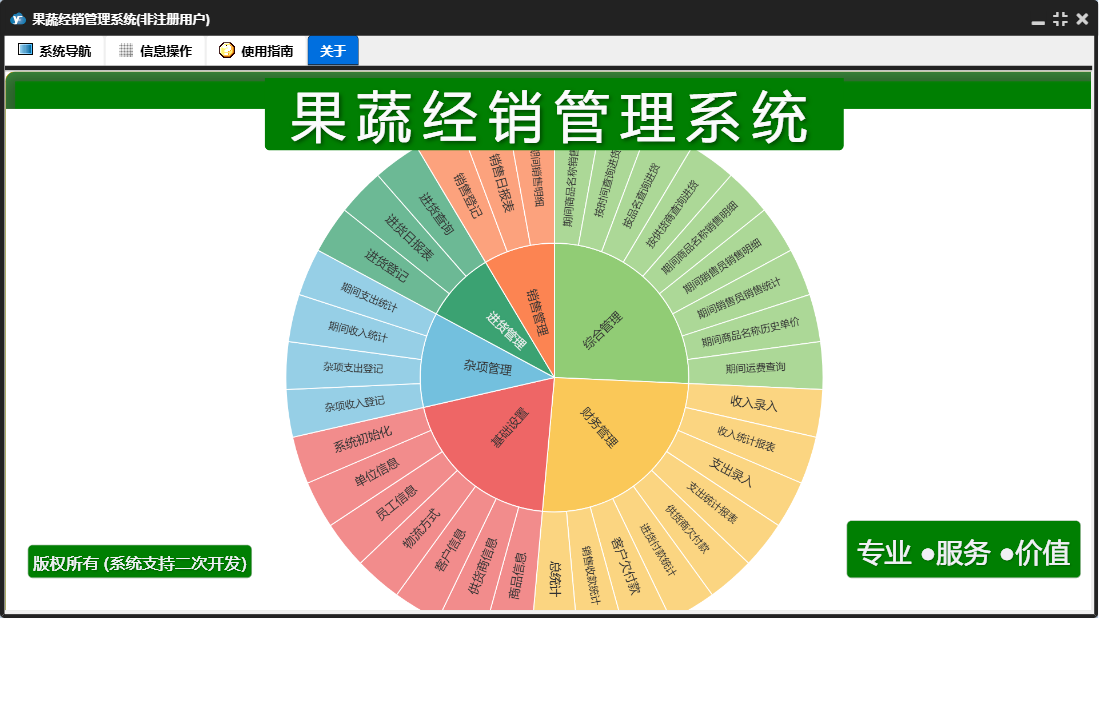Select the 客户信息 segment
Viewport: 1099px width, 723px height.
click(449, 550)
